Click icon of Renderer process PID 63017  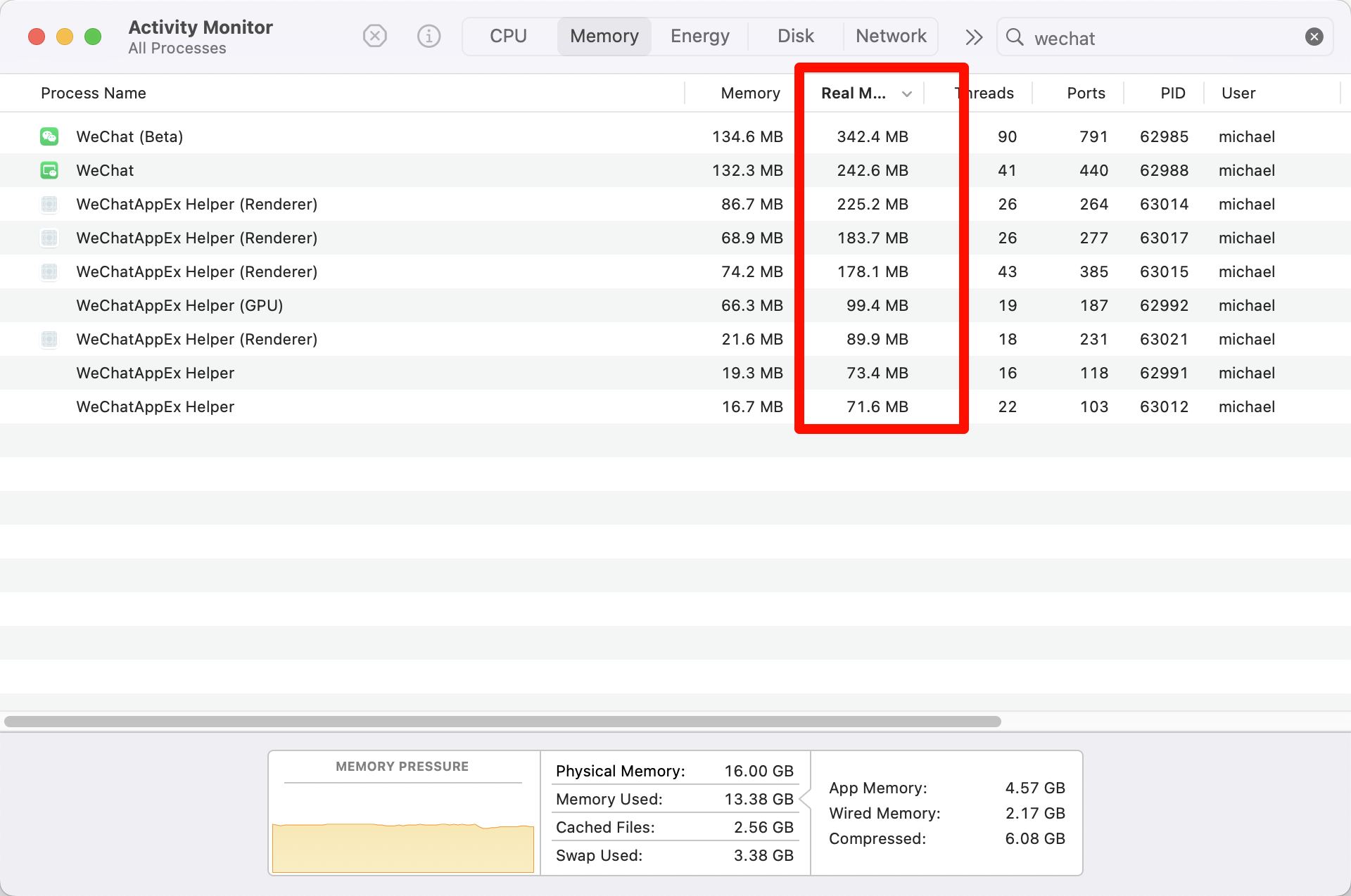pos(49,238)
